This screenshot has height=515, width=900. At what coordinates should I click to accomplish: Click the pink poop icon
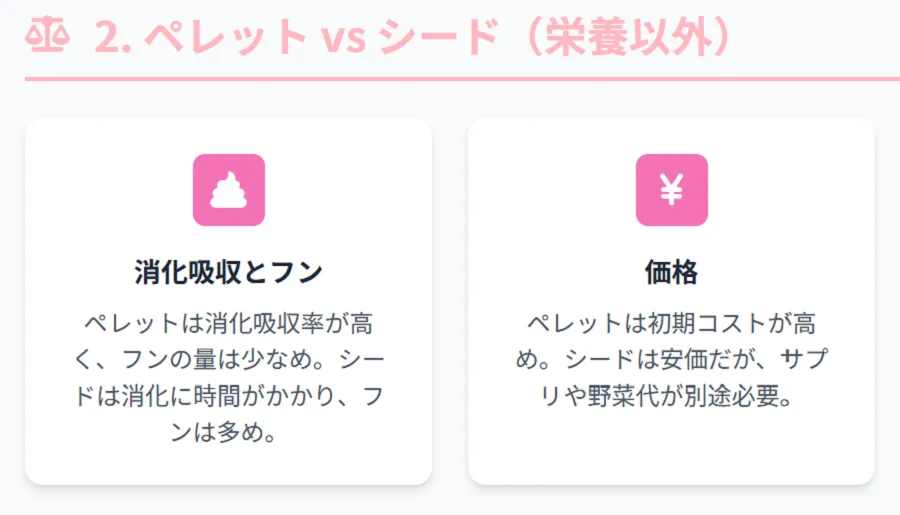click(228, 190)
